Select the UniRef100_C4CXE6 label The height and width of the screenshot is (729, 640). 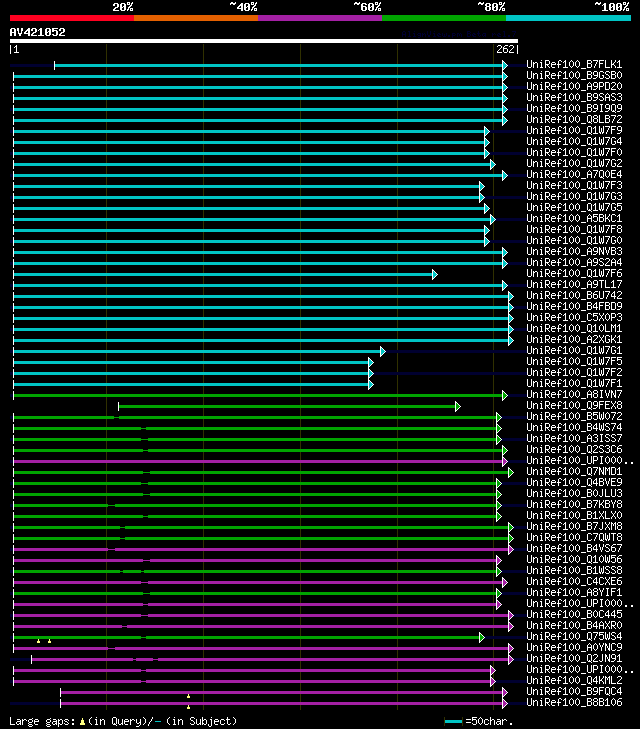pyautogui.click(x=574, y=582)
